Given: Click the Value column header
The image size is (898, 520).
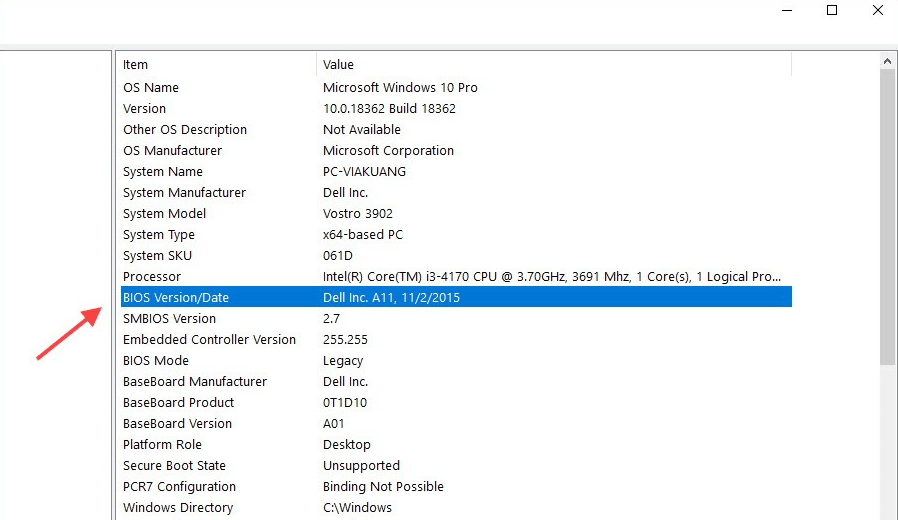Looking at the screenshot, I should (x=554, y=64).
